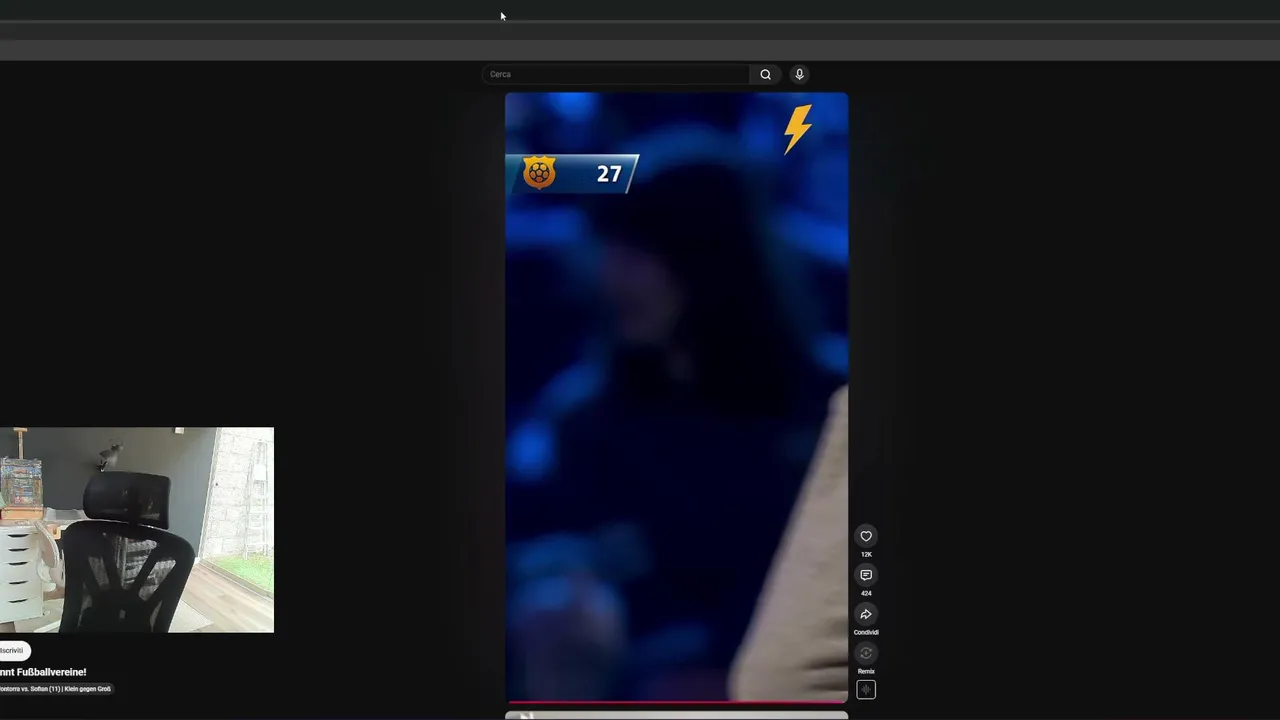
Task: Click the search magnifier icon
Action: 765,74
